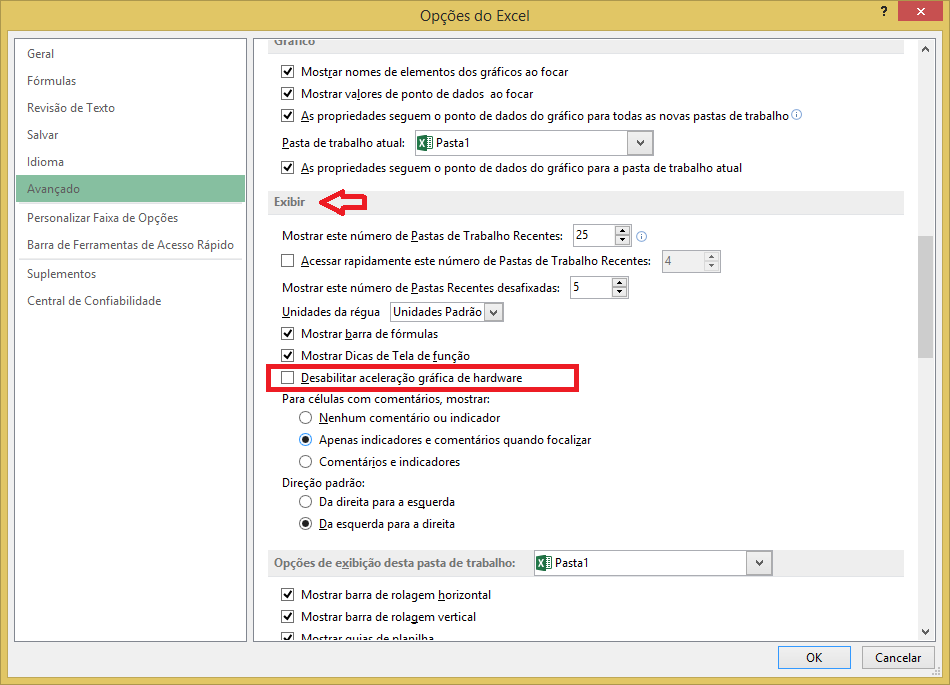950x685 pixels.
Task: Open the Unidades da régua dropdown
Action: pyautogui.click(x=493, y=312)
